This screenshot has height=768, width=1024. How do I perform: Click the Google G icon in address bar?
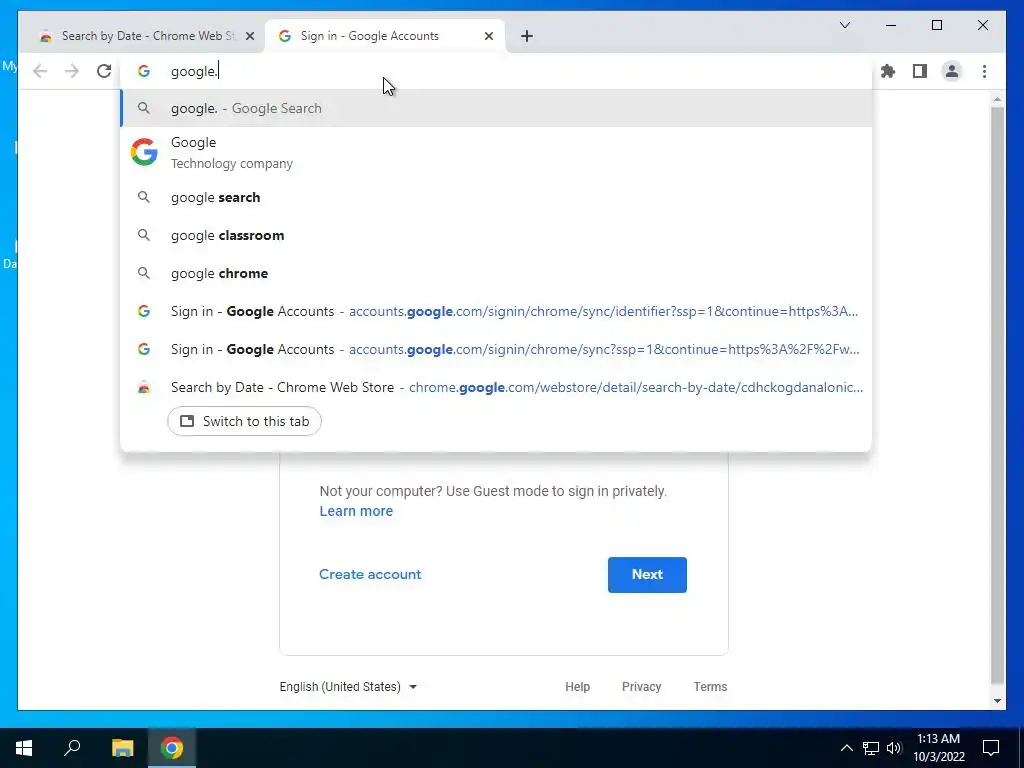144,71
